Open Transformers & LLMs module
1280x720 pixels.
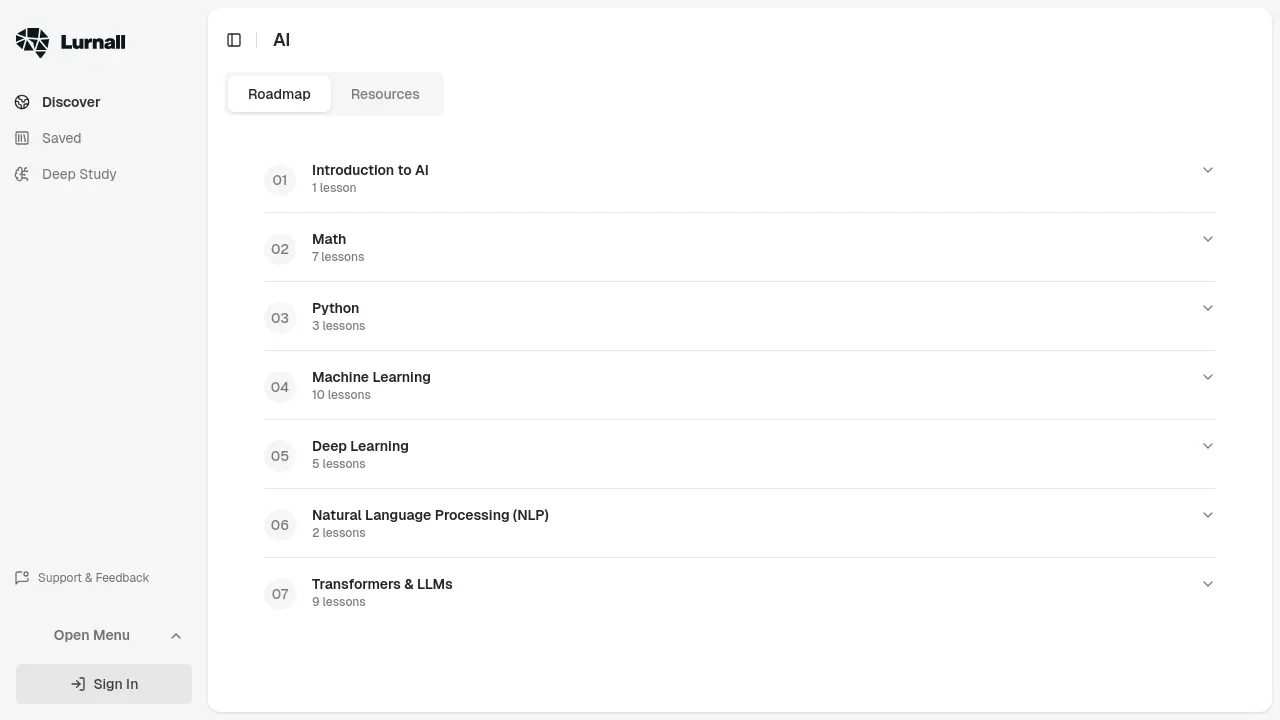point(382,584)
